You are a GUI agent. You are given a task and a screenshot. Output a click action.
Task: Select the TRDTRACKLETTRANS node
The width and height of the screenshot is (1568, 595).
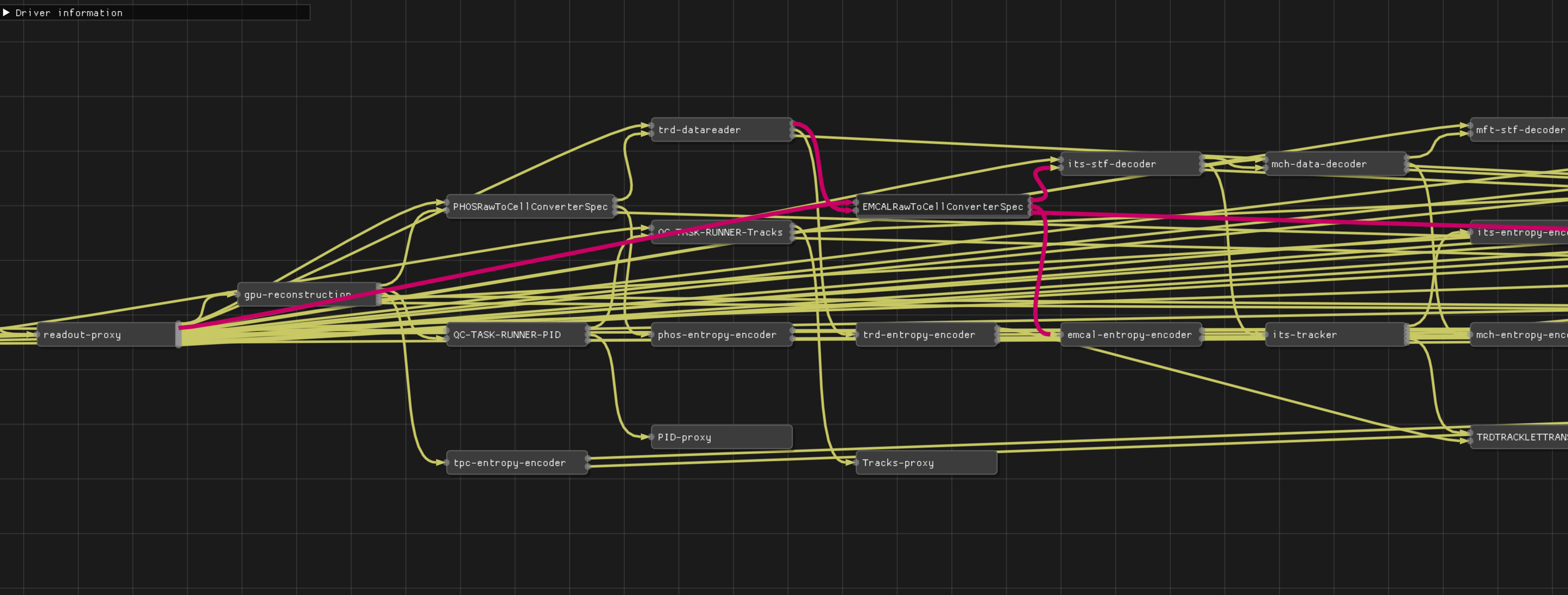(x=1519, y=437)
